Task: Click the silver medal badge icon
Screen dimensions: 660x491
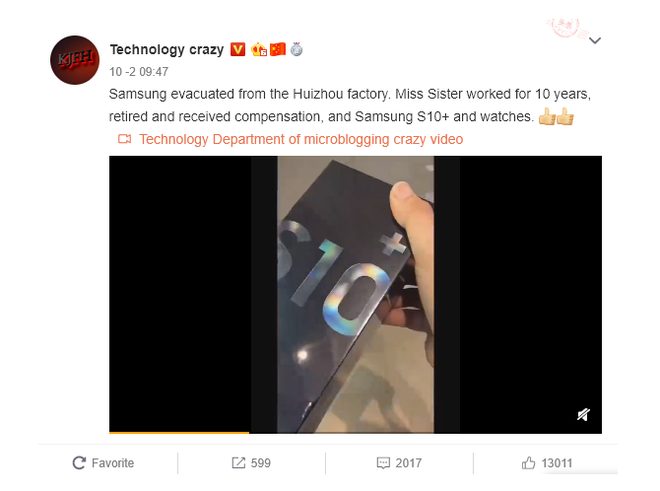Action: click(x=297, y=49)
